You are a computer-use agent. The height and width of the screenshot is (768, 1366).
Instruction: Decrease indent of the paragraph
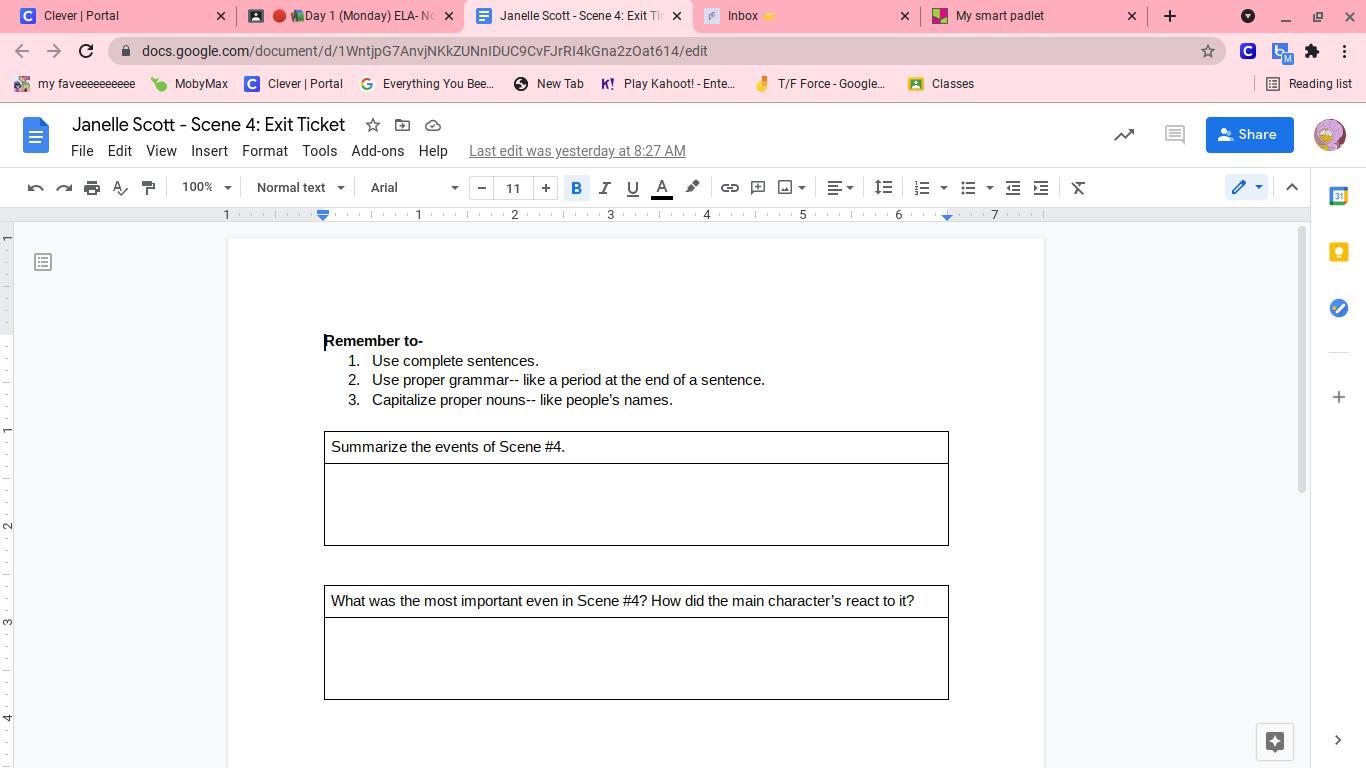point(1013,188)
